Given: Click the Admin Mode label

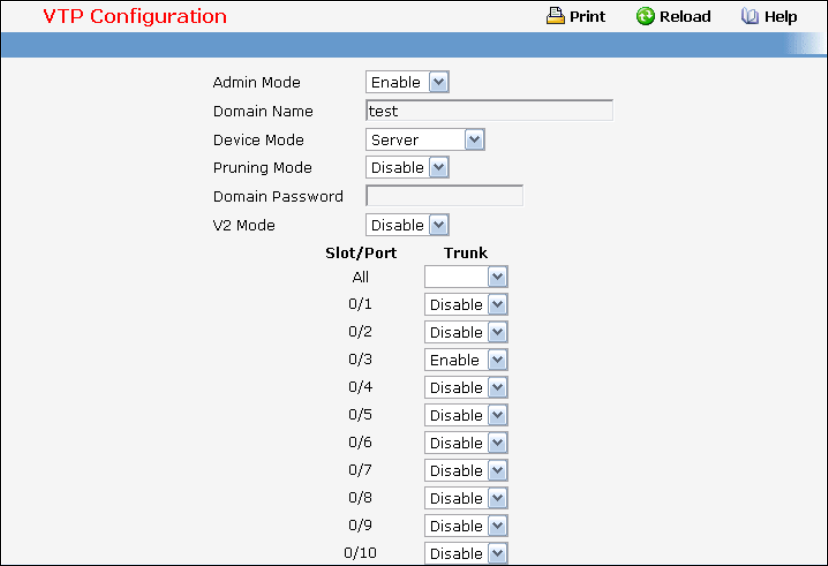Looking at the screenshot, I should pyautogui.click(x=257, y=82).
